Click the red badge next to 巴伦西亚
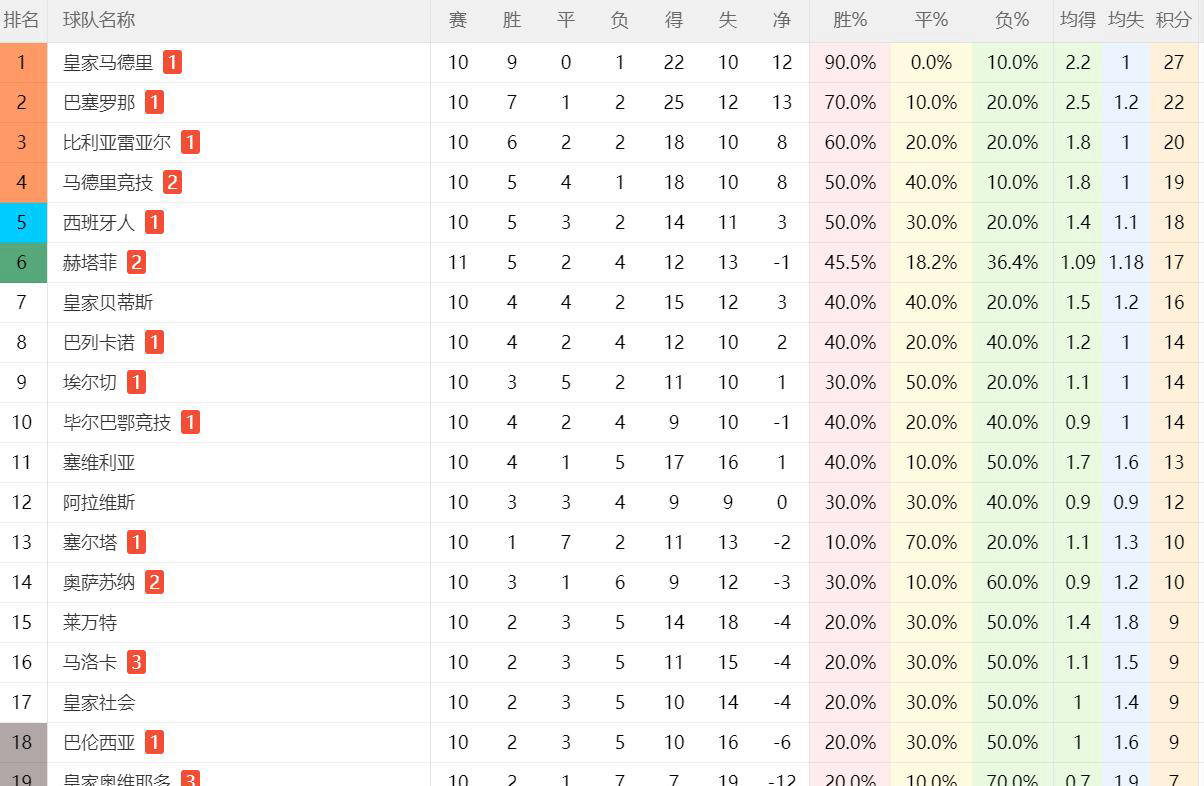The height and width of the screenshot is (786, 1204). tap(154, 742)
